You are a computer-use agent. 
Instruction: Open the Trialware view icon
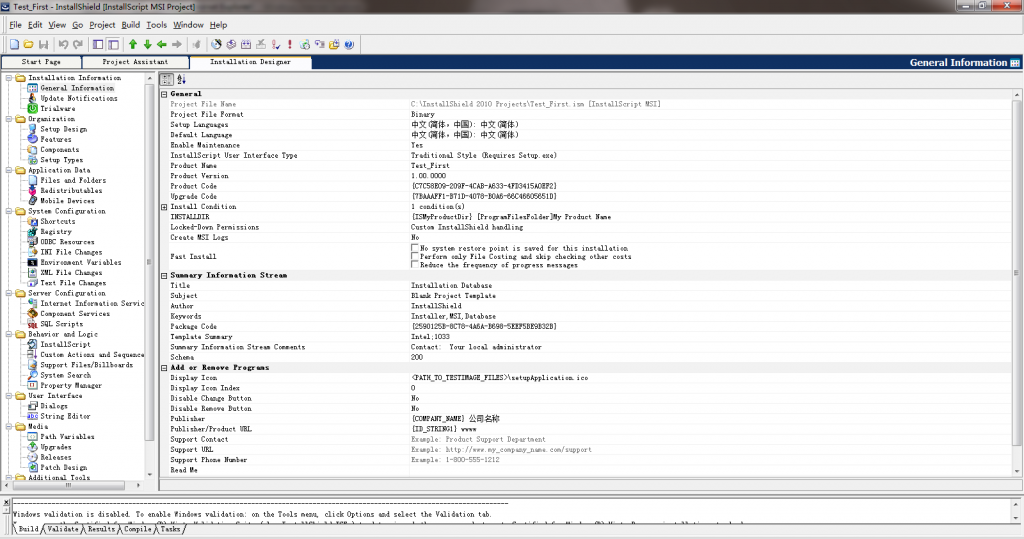coord(33,109)
